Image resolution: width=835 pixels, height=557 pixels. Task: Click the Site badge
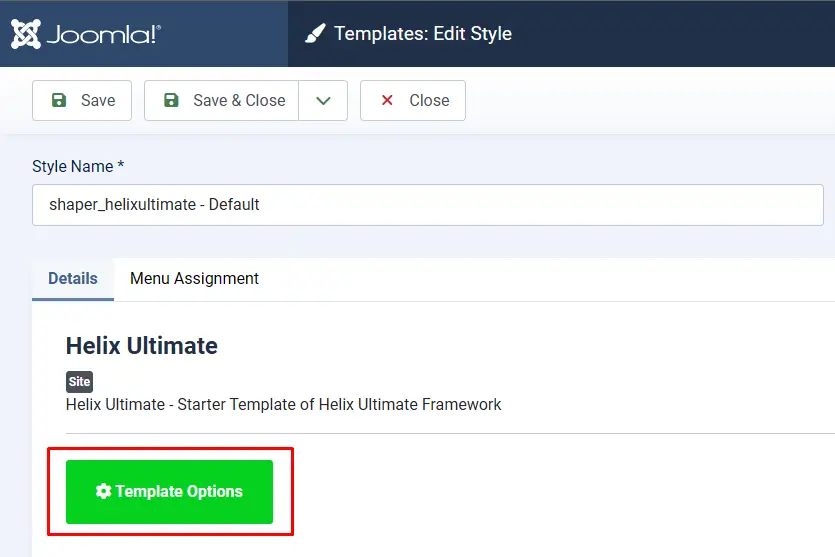point(79,382)
